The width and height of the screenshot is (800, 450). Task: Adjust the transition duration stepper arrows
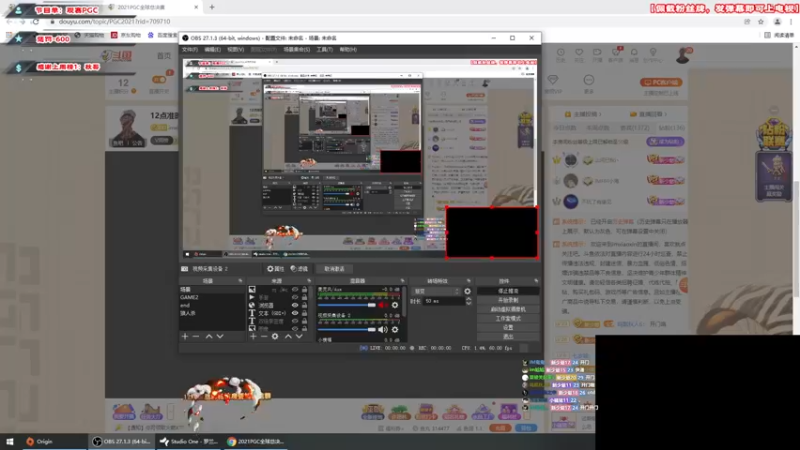pos(468,301)
